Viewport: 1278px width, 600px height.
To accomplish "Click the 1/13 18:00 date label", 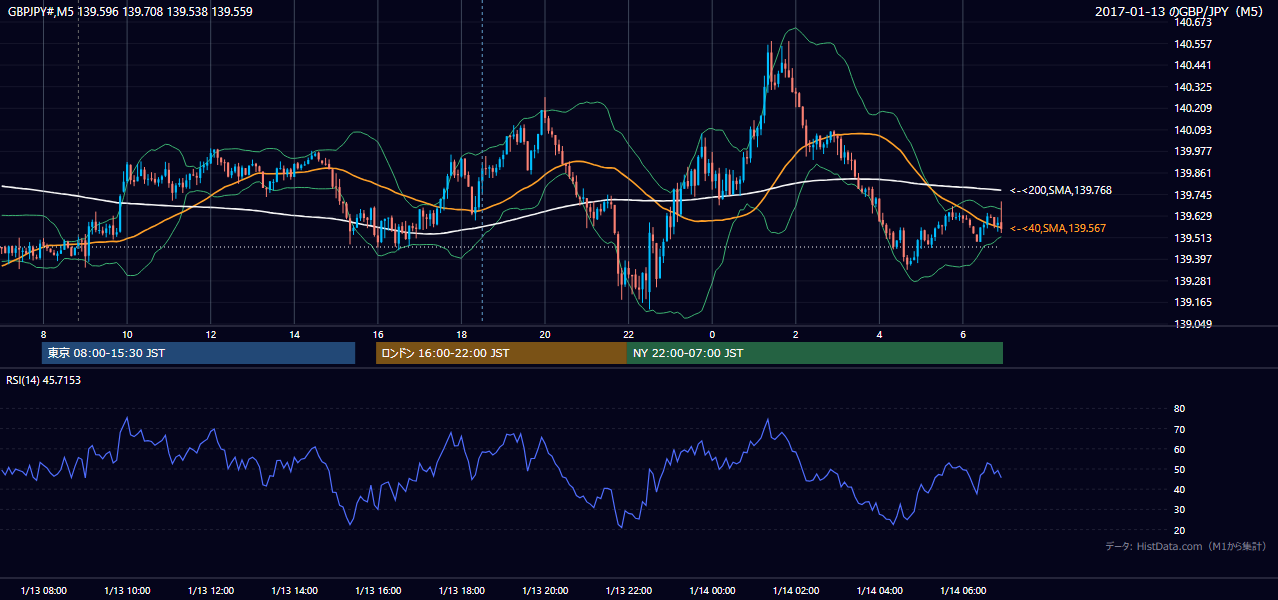I will tap(461, 590).
